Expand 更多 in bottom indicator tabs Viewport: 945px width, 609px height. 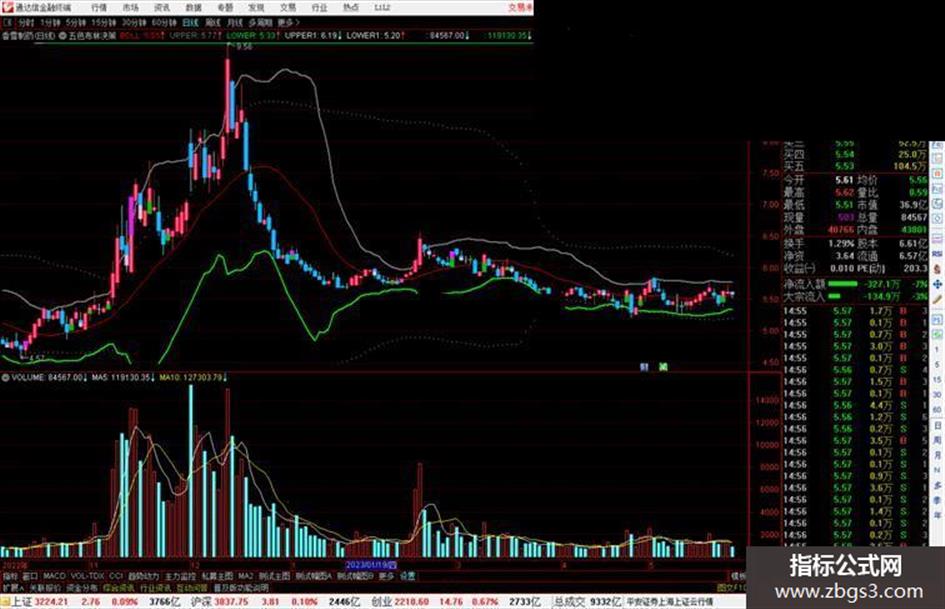tap(386, 576)
